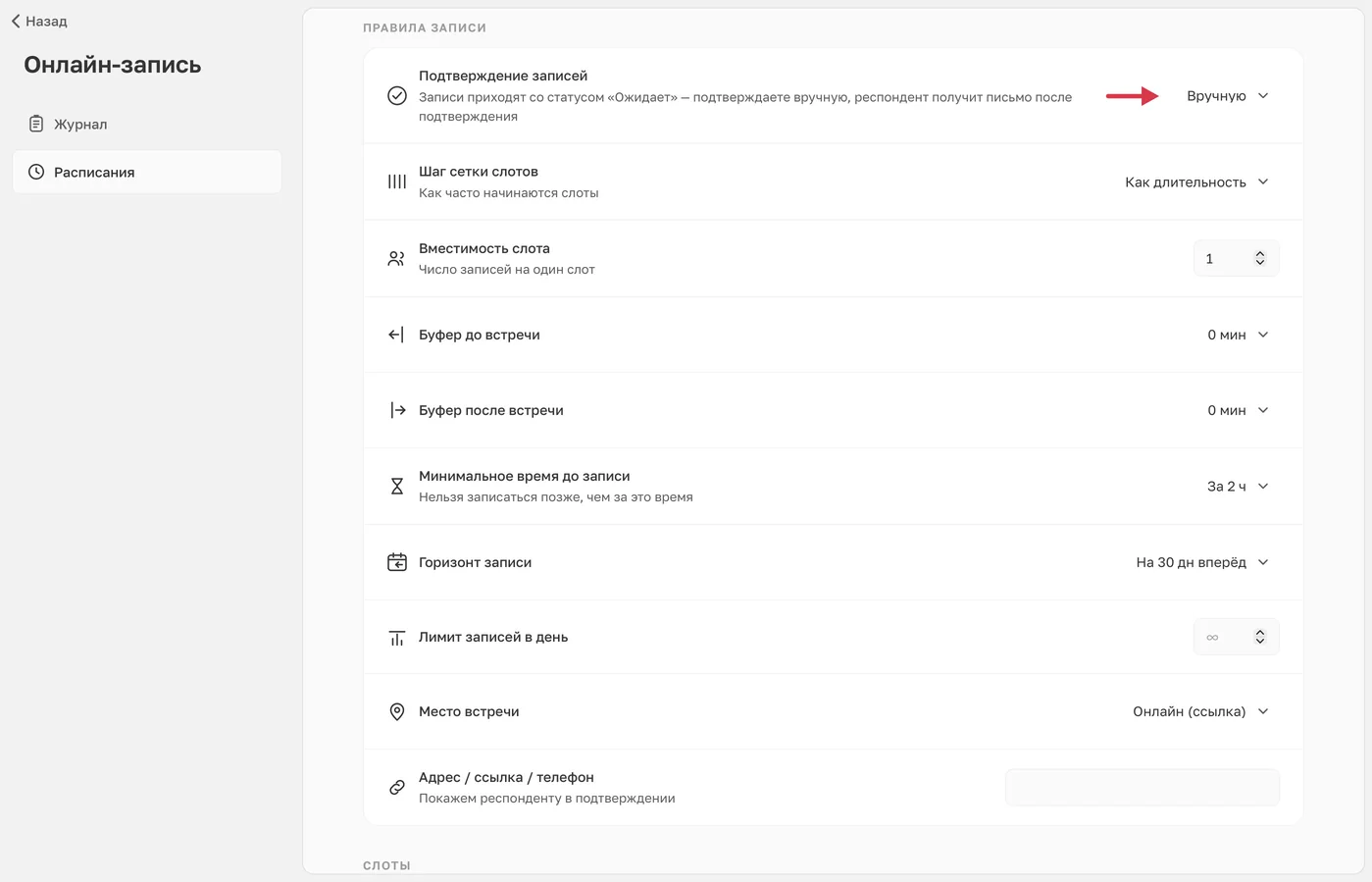This screenshot has height=882, width=1372.
Task: Click the text Число записей на один слот
Action: tap(507, 270)
